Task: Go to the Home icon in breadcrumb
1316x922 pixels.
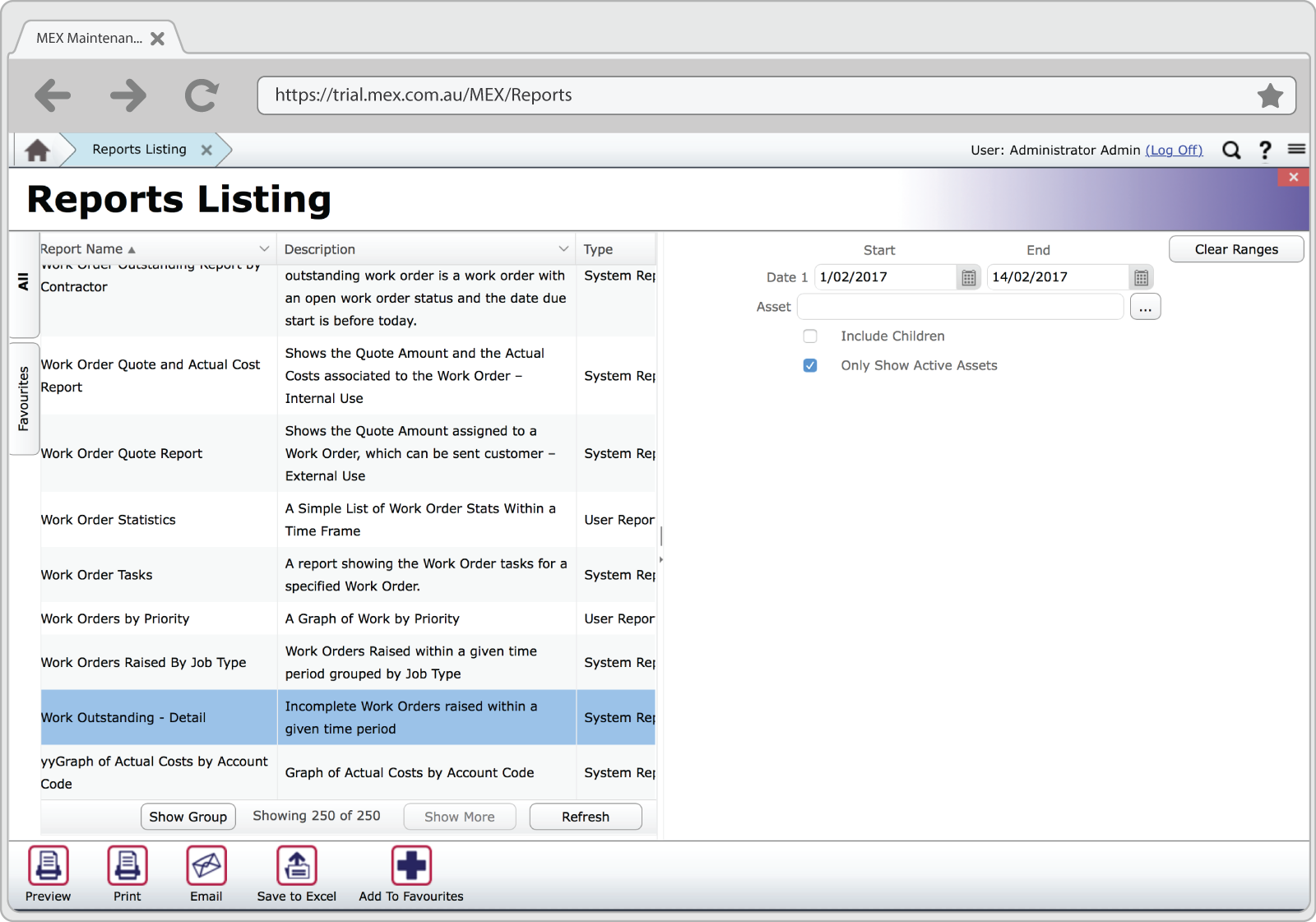Action: pos(37,151)
